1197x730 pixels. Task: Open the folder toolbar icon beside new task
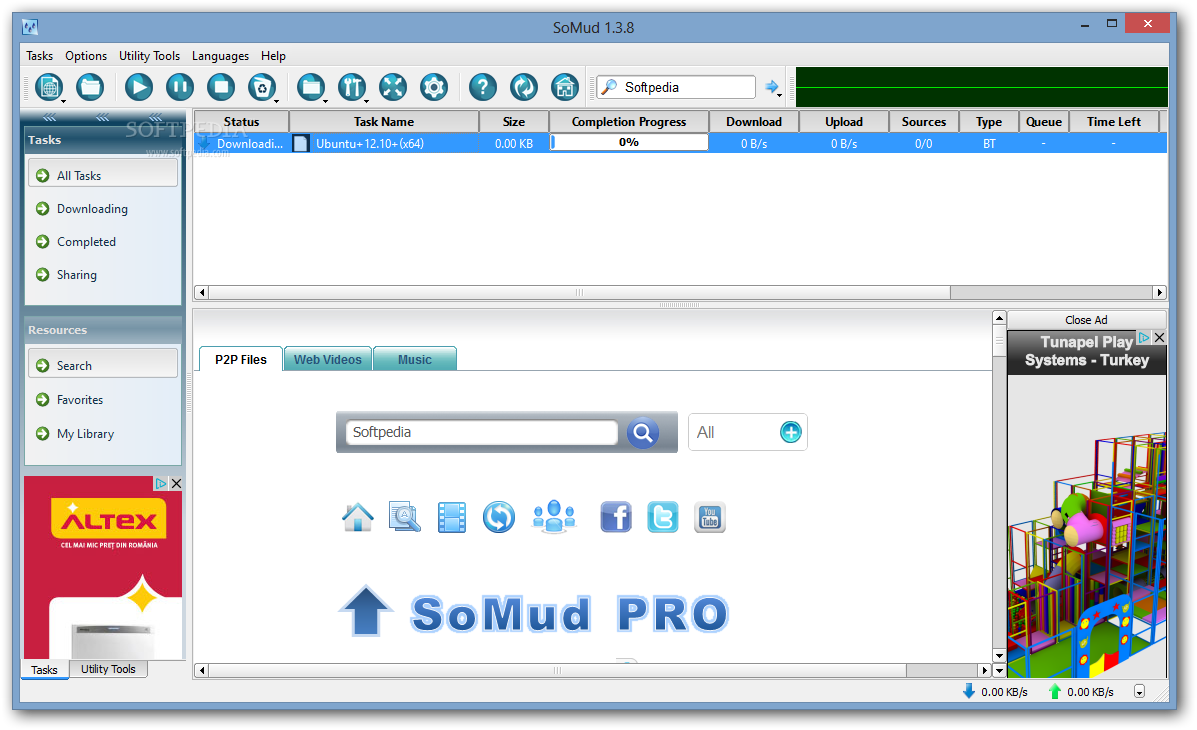(x=90, y=87)
